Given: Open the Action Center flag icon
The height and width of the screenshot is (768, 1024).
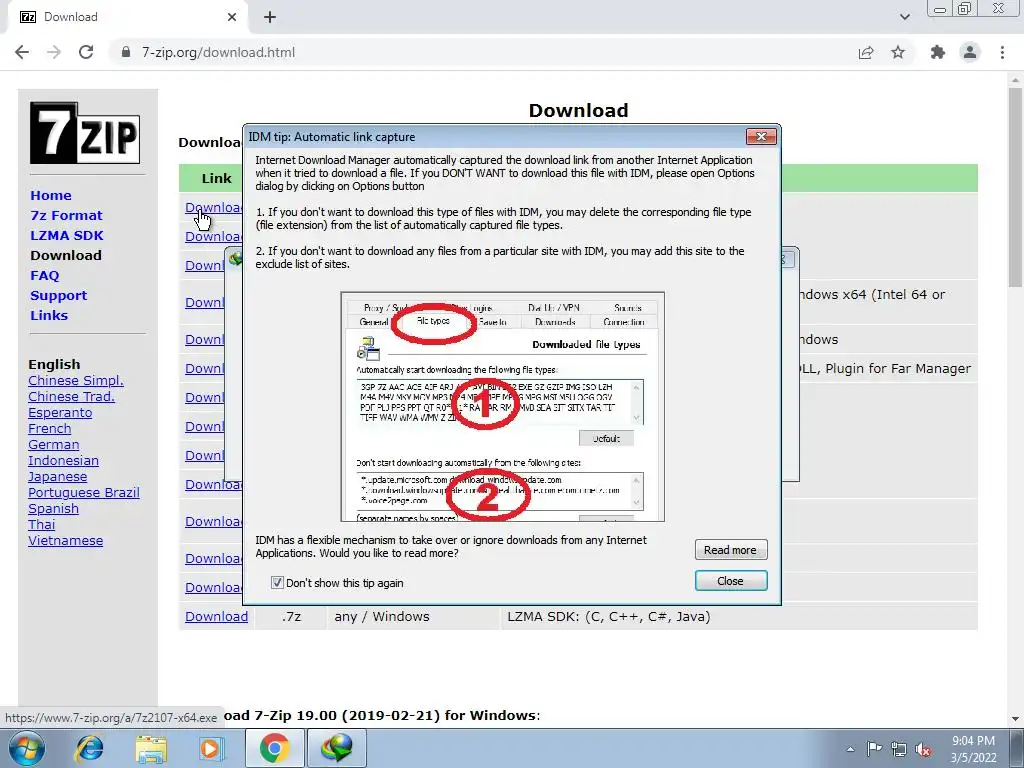Looking at the screenshot, I should pyautogui.click(x=874, y=749).
